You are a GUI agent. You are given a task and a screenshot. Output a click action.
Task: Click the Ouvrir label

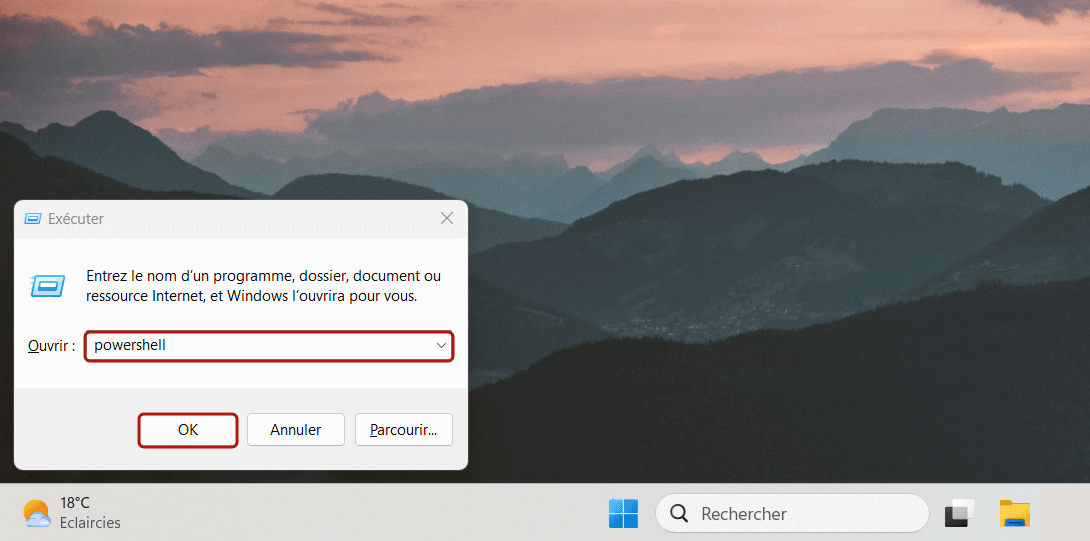(x=50, y=346)
